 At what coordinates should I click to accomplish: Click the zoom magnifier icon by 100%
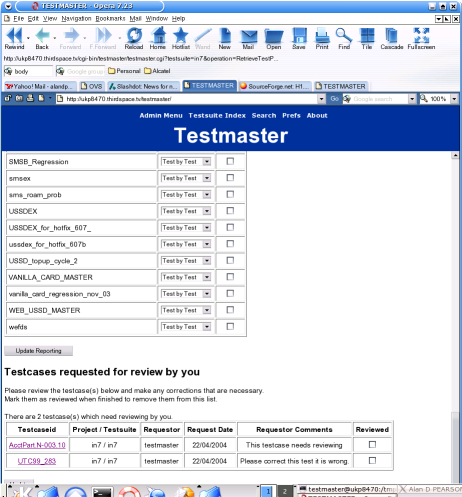click(x=424, y=99)
